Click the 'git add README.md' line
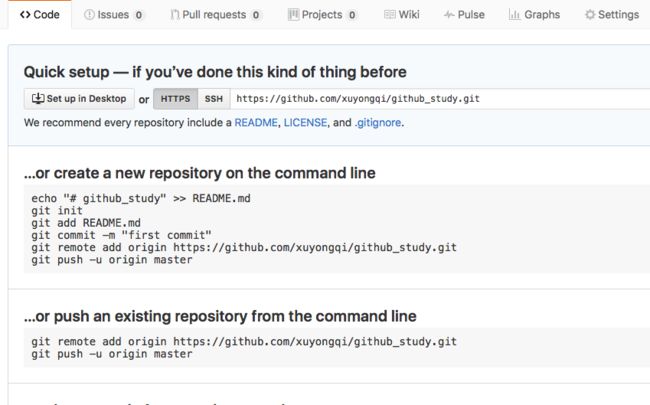 [86, 223]
